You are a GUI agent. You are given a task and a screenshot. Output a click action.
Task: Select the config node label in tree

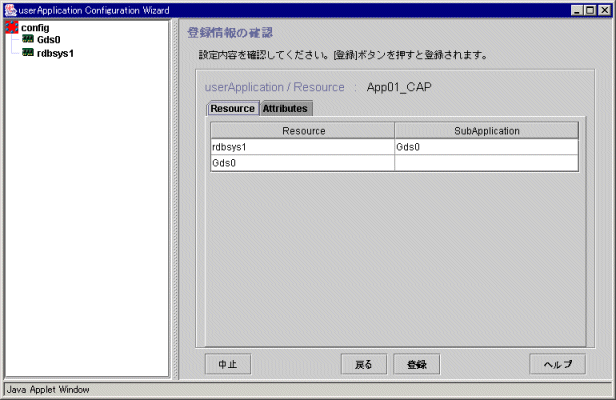pyautogui.click(x=35, y=28)
